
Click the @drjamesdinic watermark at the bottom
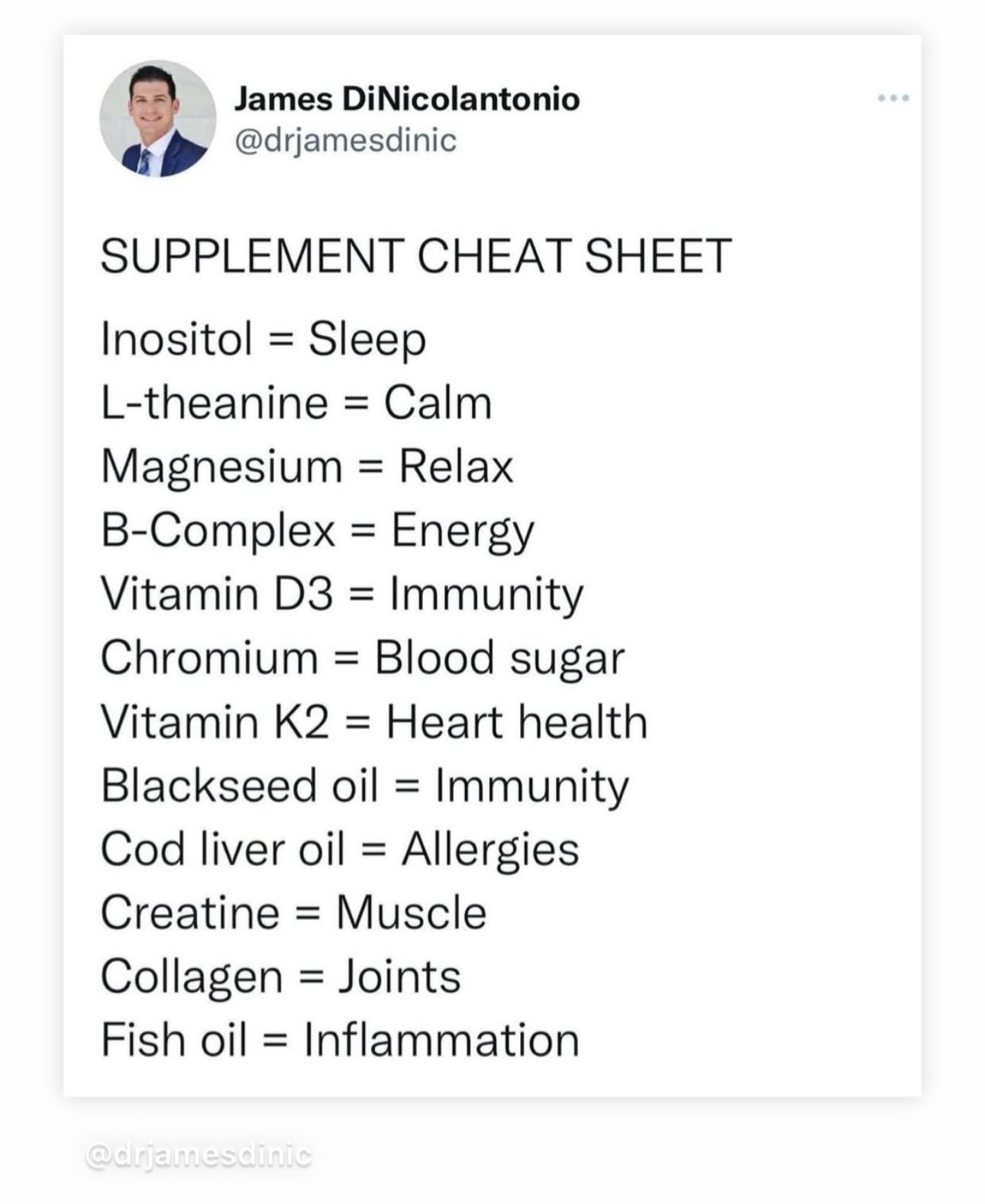(199, 1155)
